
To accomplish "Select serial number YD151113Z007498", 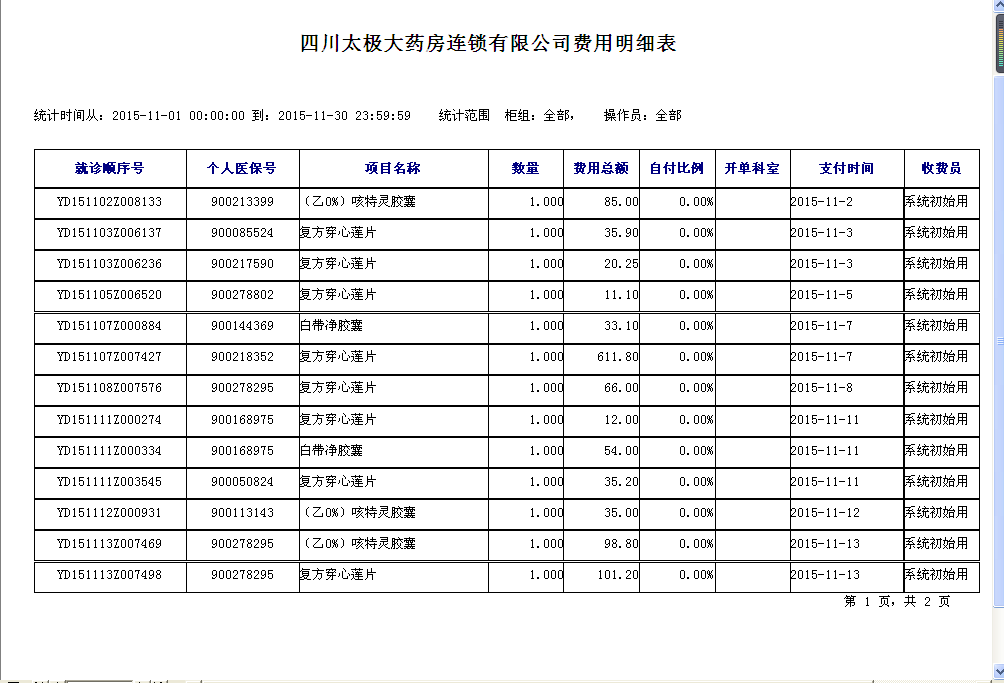I will tap(109, 575).
